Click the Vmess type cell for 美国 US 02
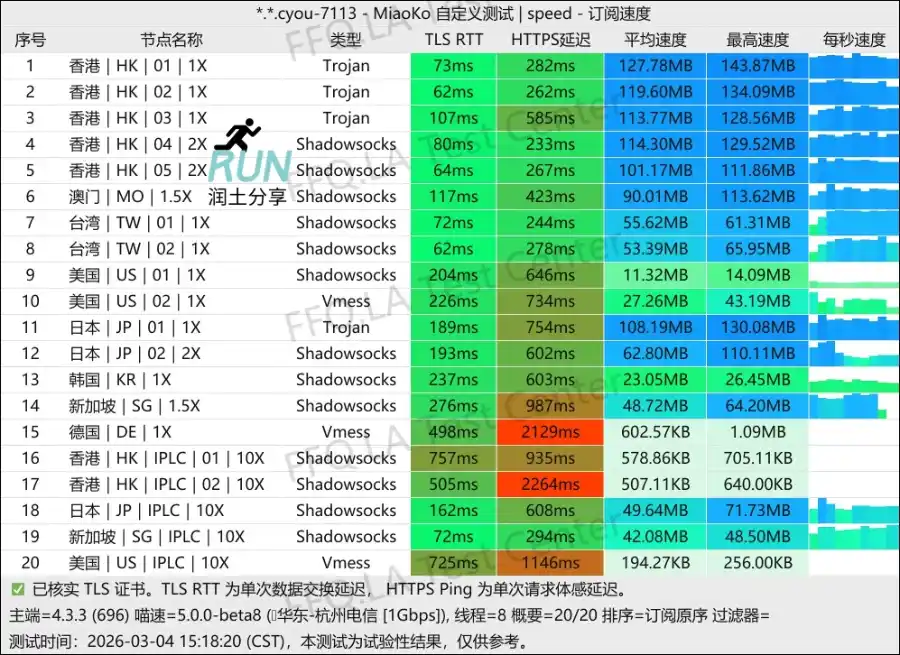900x655 pixels. point(346,301)
